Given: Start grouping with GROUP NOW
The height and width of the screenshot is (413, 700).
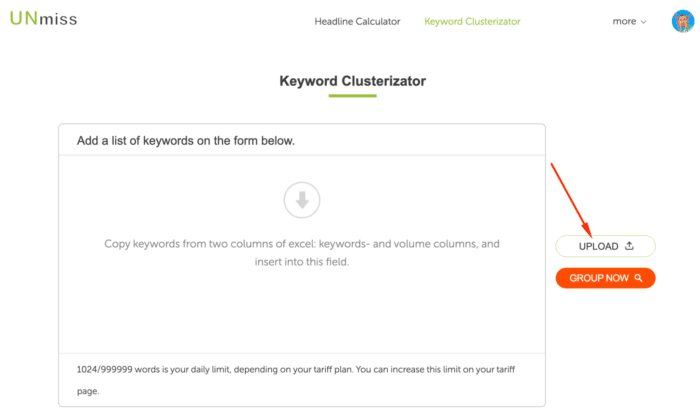Looking at the screenshot, I should 605,278.
